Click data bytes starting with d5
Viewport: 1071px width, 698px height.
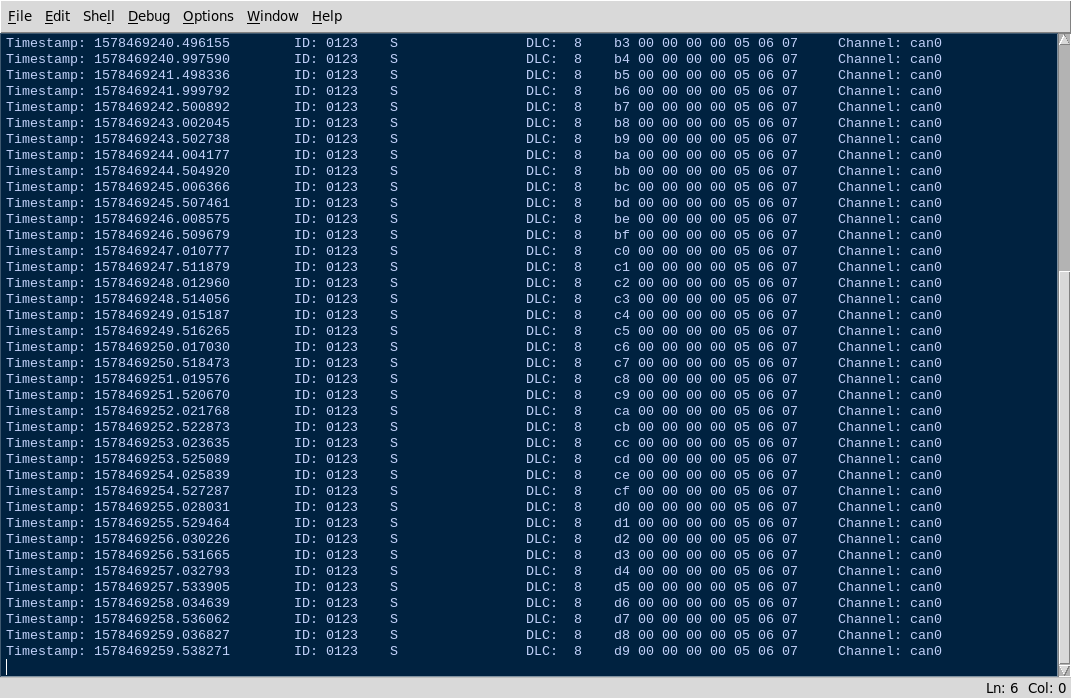706,587
